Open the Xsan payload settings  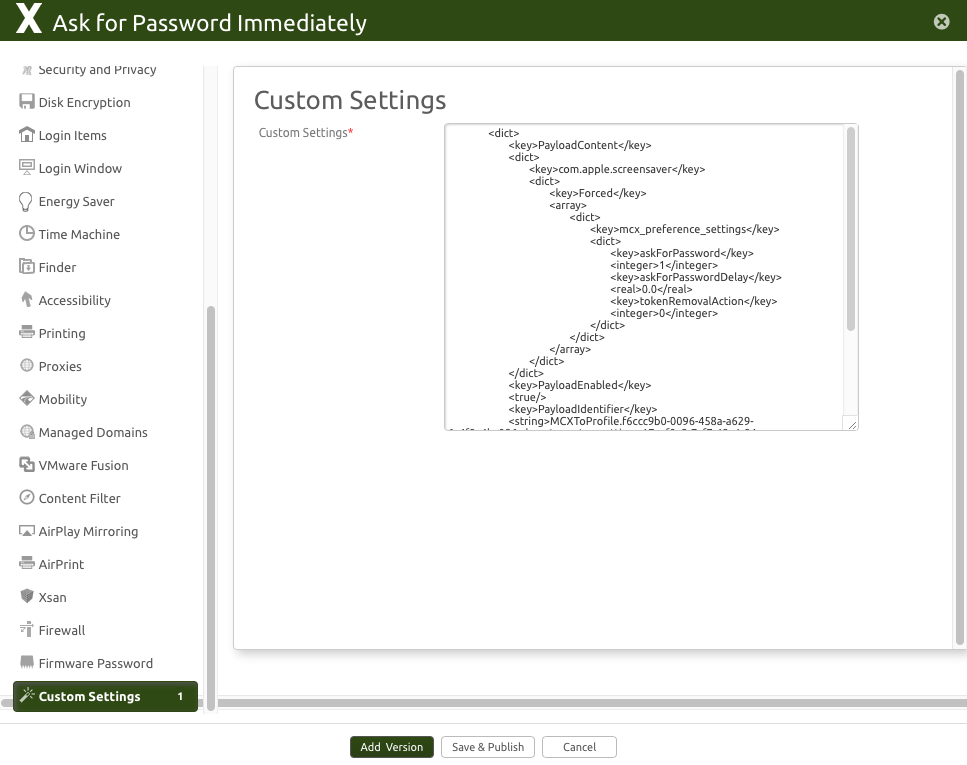[52, 597]
